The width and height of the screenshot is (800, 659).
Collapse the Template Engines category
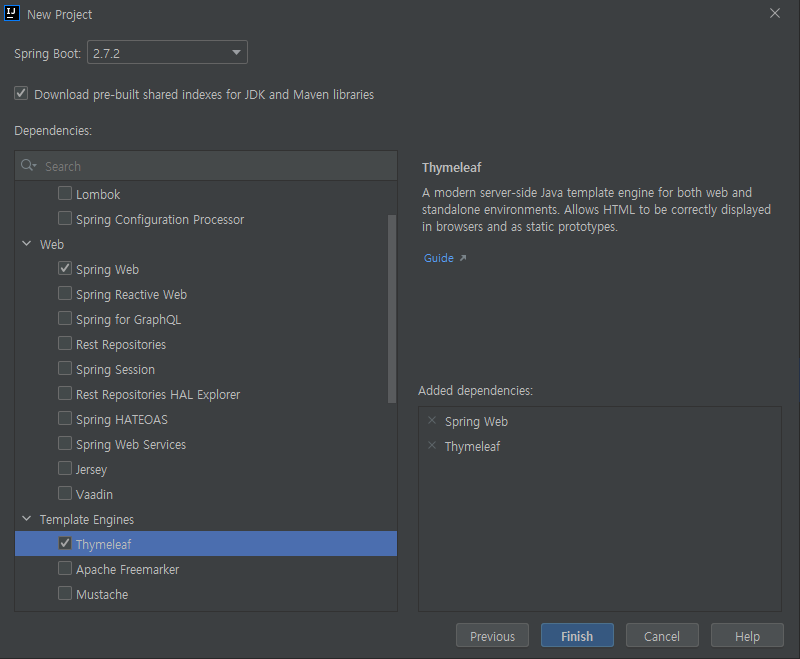pyautogui.click(x=27, y=519)
